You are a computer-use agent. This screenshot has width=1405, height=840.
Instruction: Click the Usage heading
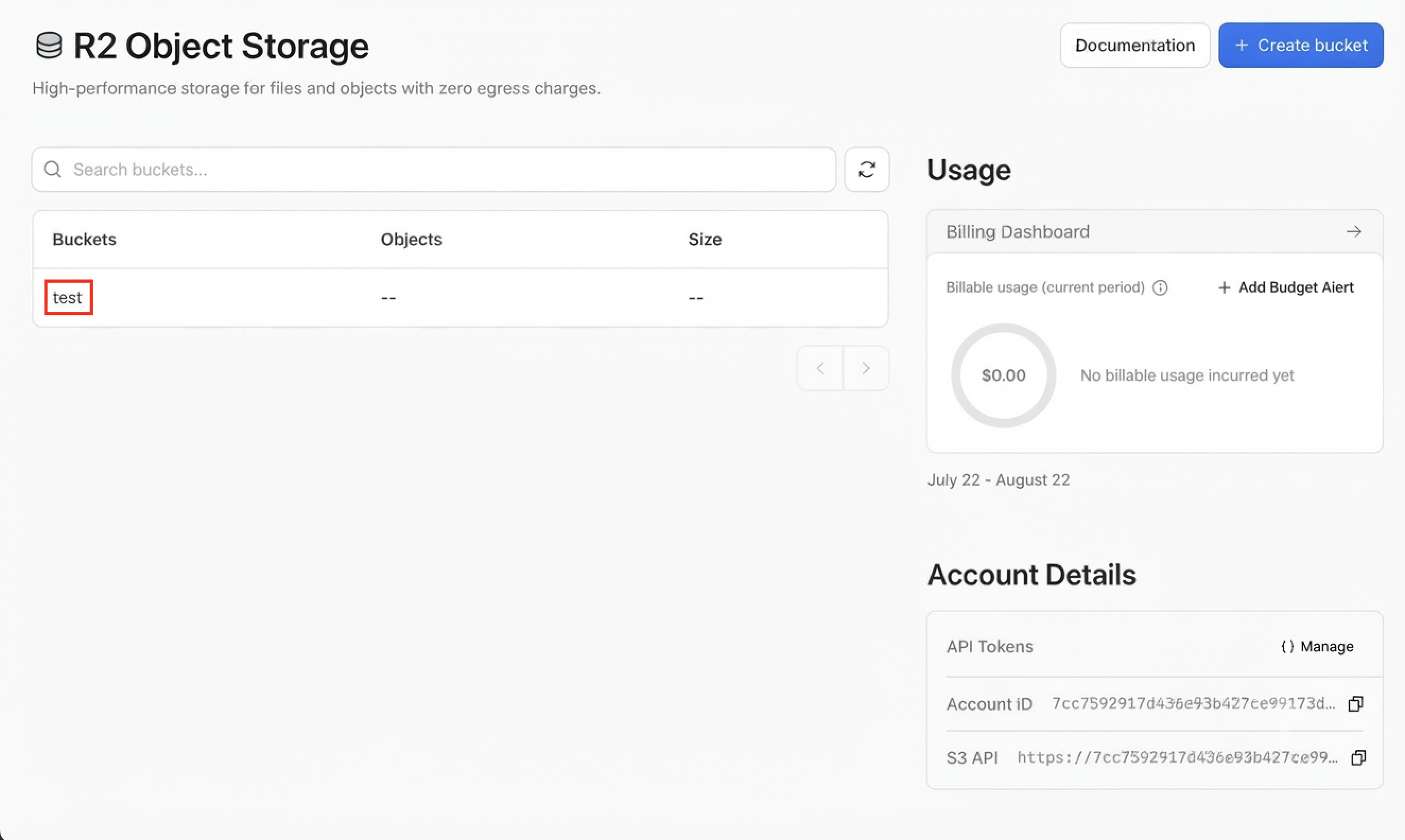pos(969,170)
